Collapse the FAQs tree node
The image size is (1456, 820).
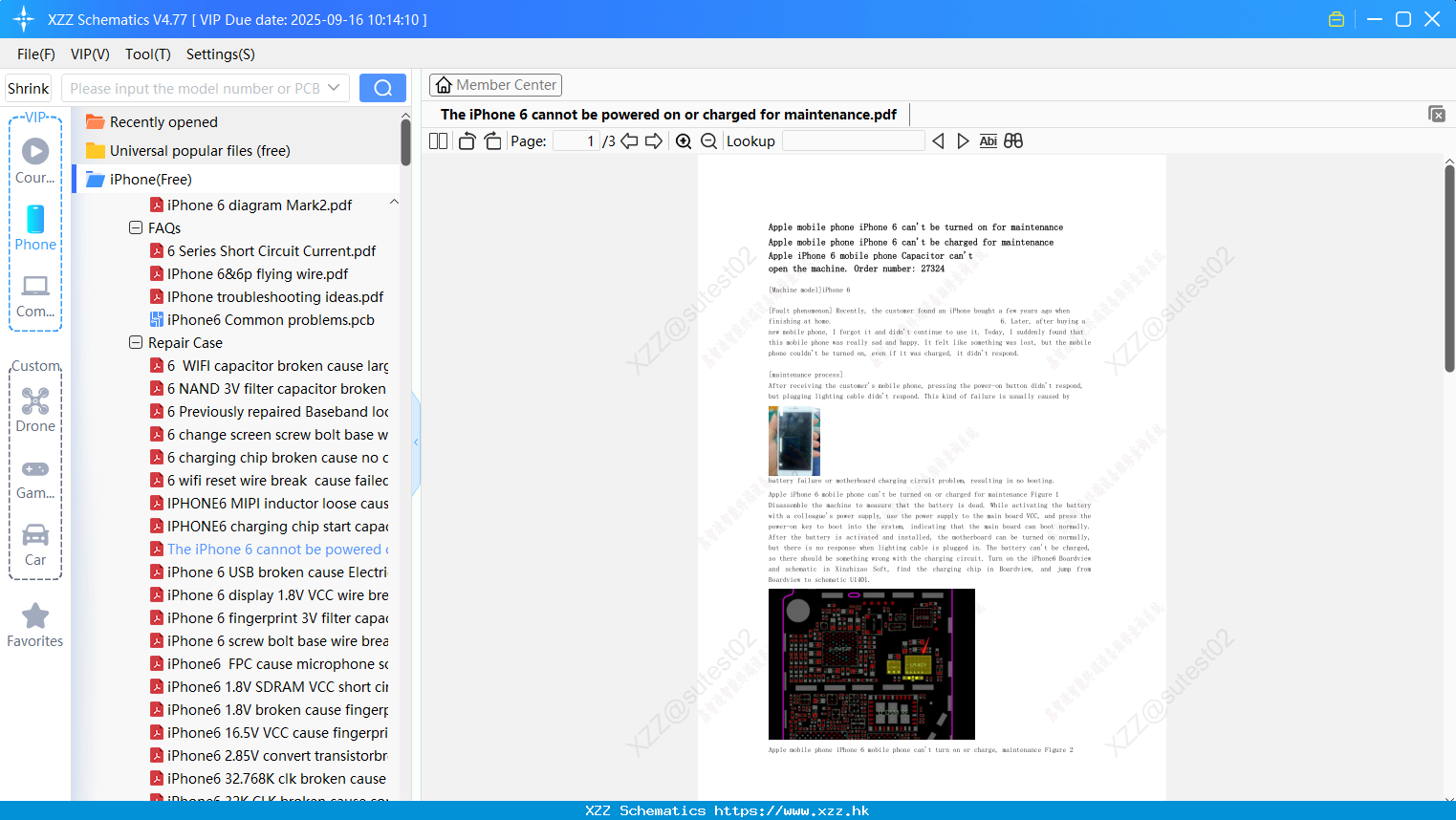point(136,228)
